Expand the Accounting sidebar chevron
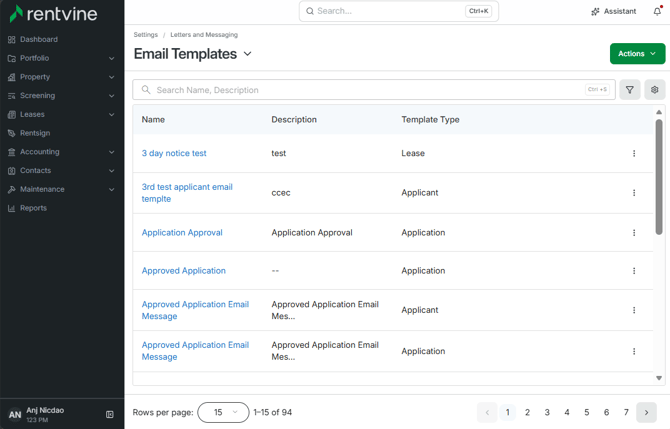 coord(112,152)
